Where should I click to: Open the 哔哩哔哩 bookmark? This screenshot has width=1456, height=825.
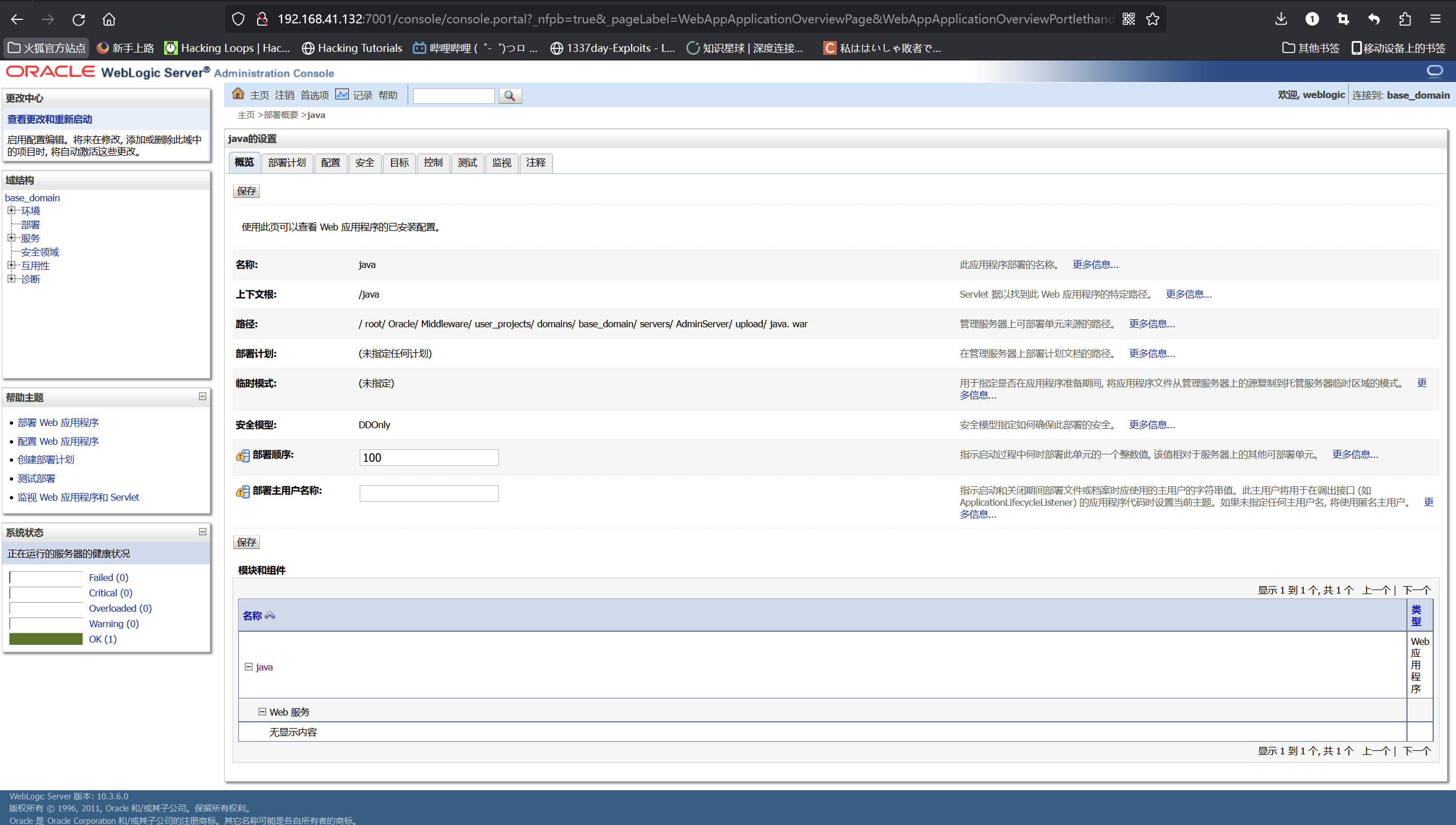(475, 48)
